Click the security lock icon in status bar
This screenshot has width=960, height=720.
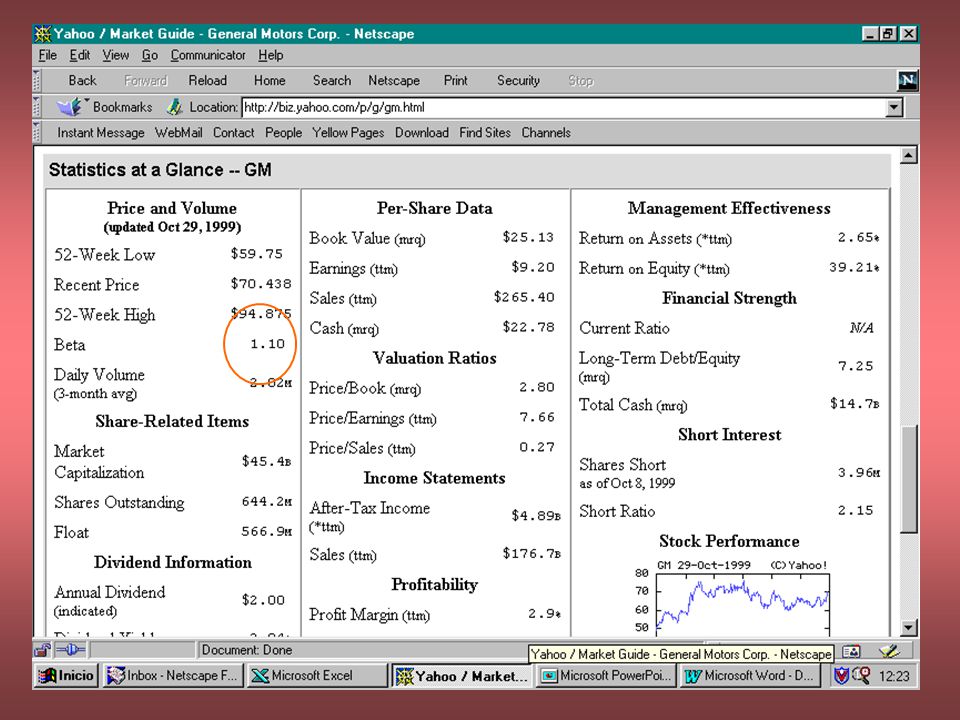coord(42,650)
